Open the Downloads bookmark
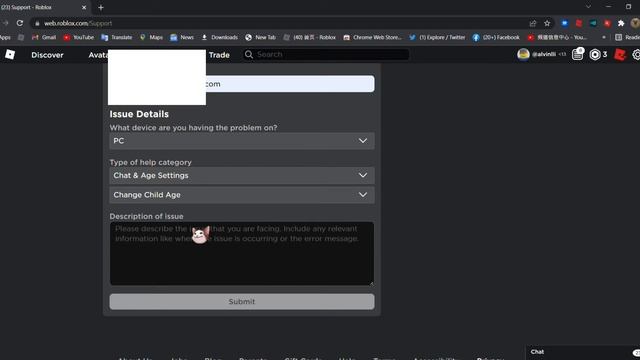Screen dimensions: 640x360 [x=220, y=37]
